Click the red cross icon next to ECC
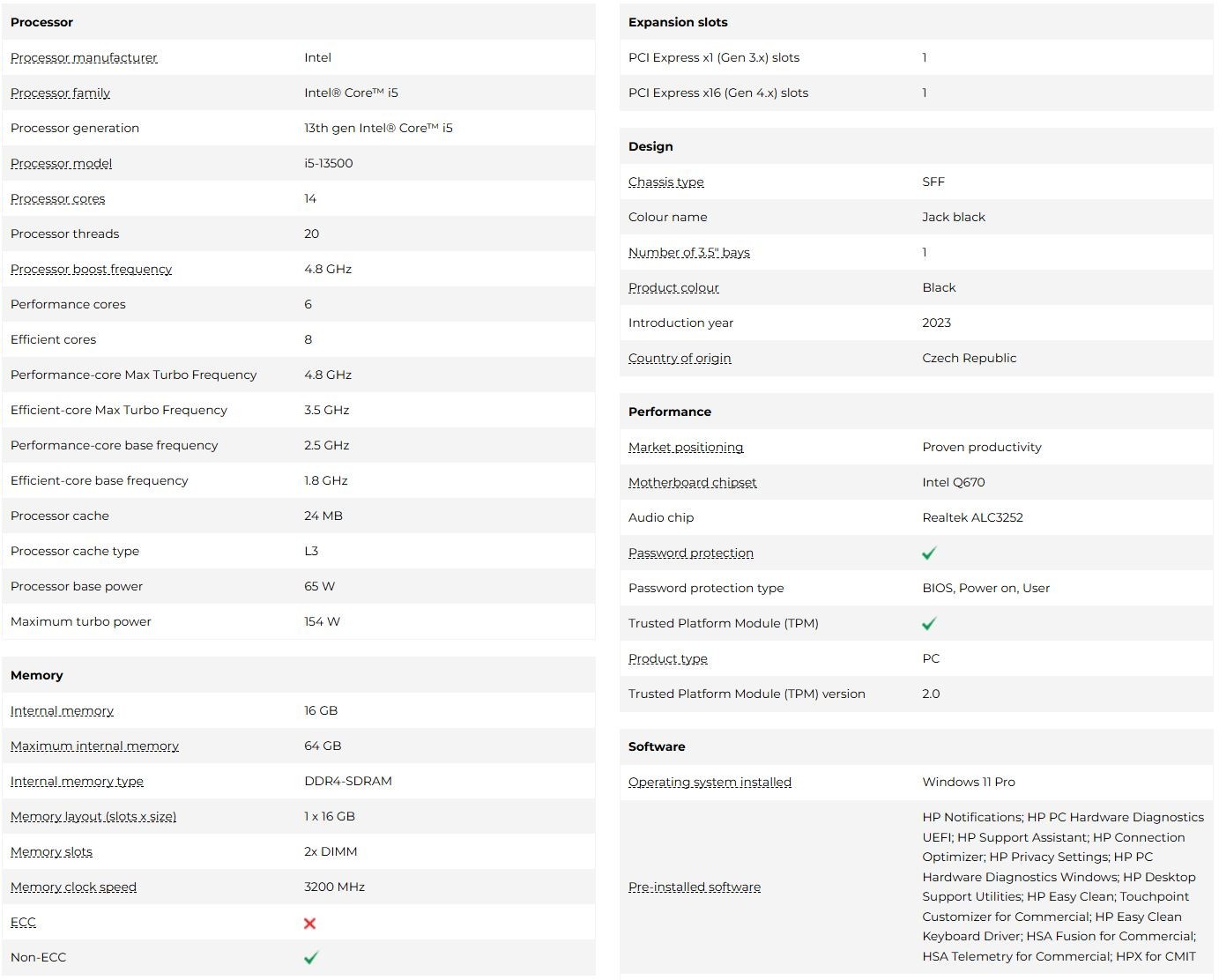This screenshot has width=1219, height=980. 309,924
